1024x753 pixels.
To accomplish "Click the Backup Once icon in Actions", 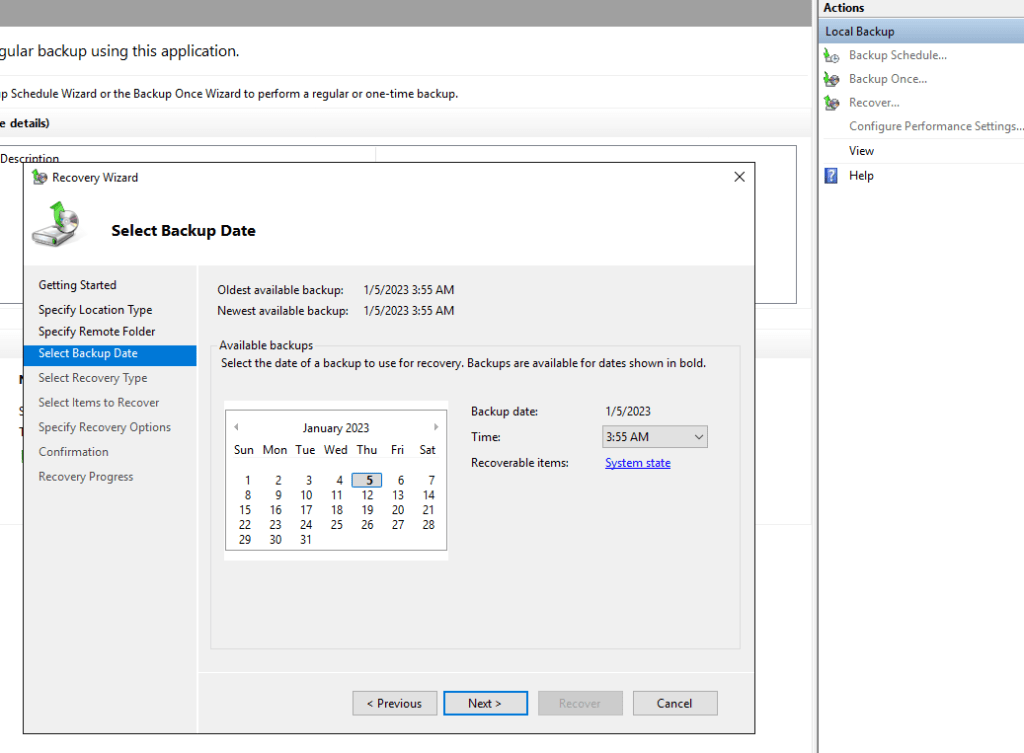I will [x=831, y=80].
